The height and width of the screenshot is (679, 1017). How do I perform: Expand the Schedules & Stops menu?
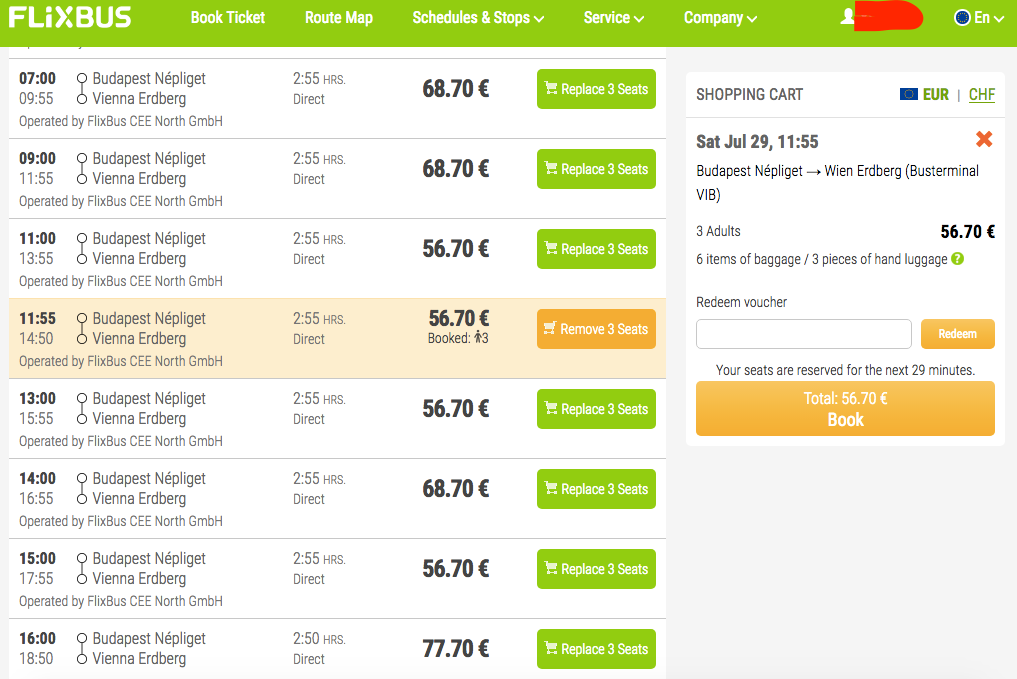pyautogui.click(x=478, y=18)
